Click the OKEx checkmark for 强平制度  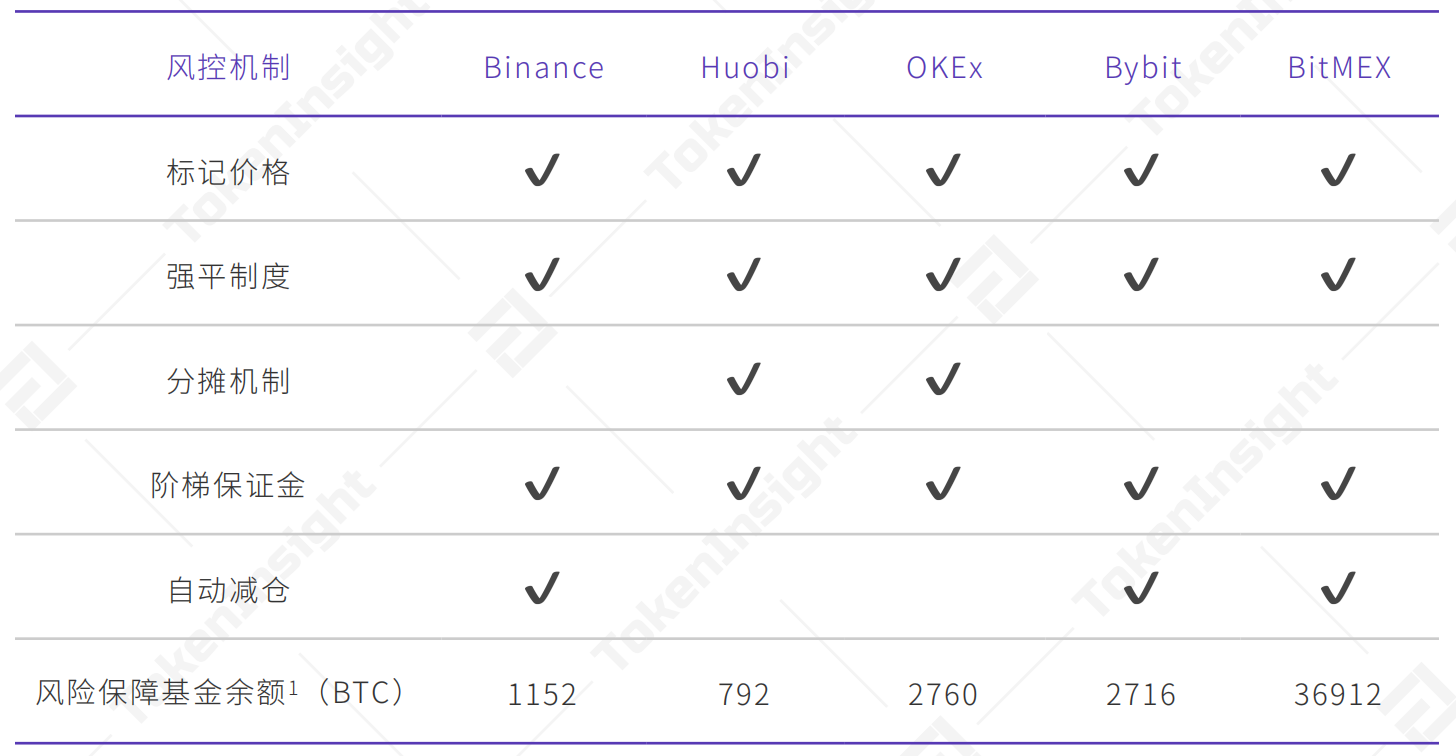[x=943, y=275]
